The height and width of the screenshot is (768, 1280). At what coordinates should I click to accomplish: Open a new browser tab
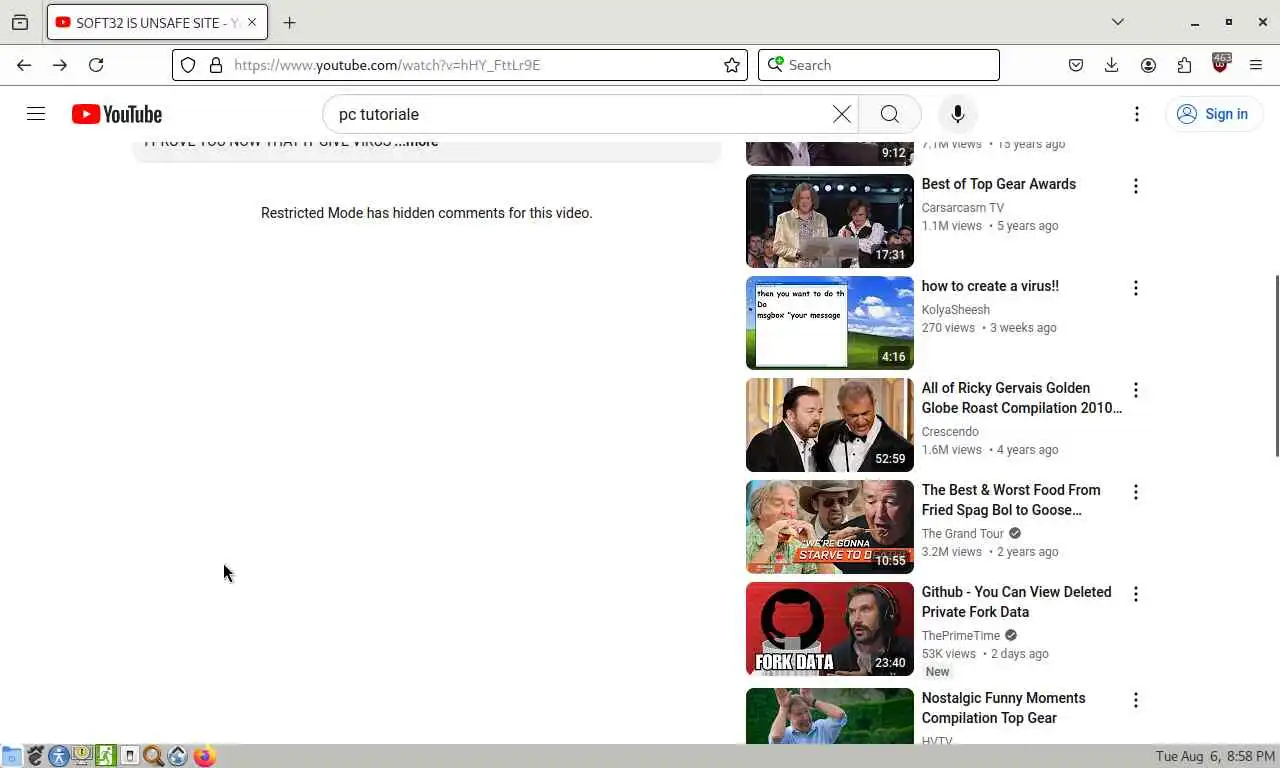click(289, 22)
